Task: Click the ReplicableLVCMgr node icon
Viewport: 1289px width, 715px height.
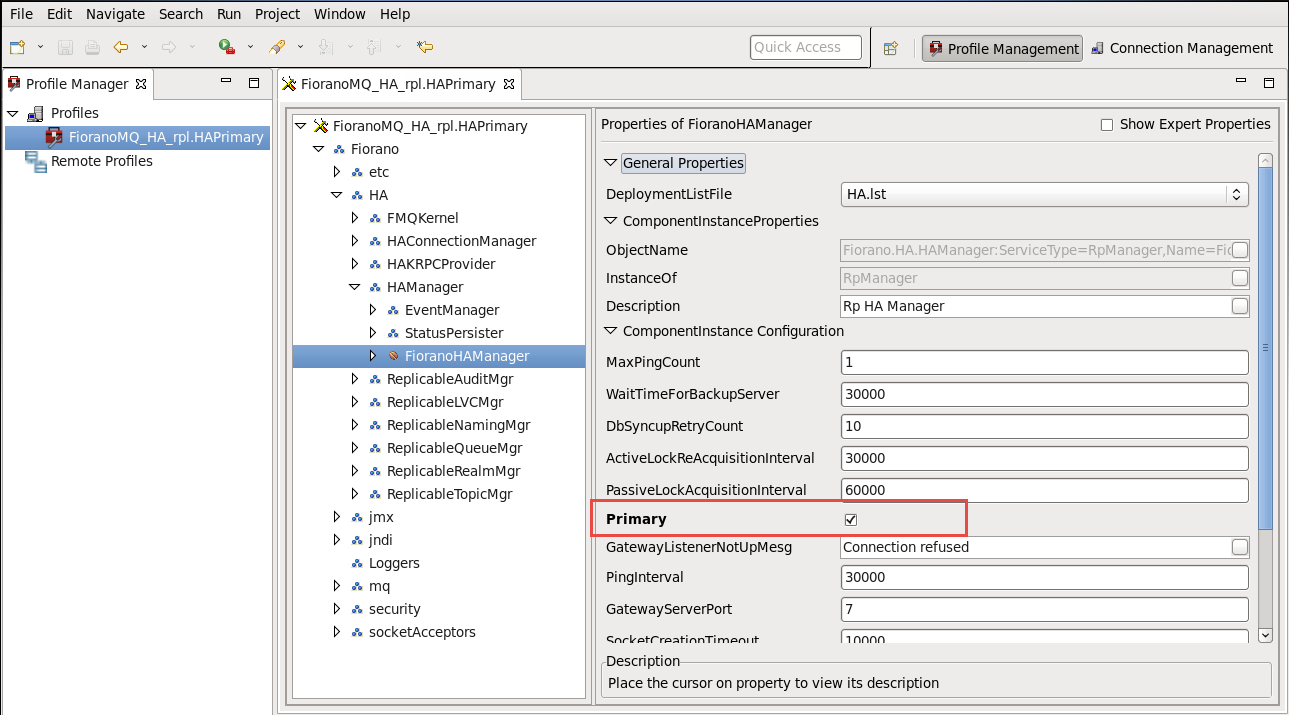Action: tap(376, 402)
